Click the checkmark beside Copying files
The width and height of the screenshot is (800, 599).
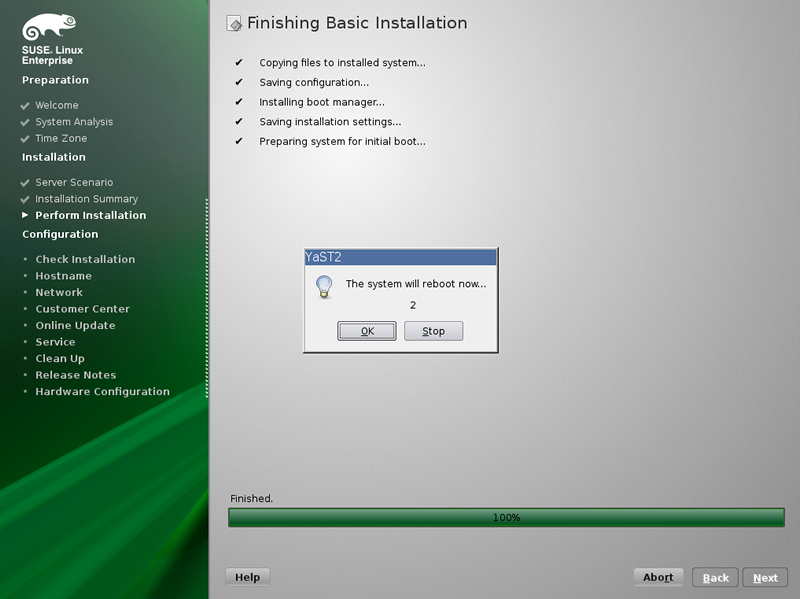239,62
